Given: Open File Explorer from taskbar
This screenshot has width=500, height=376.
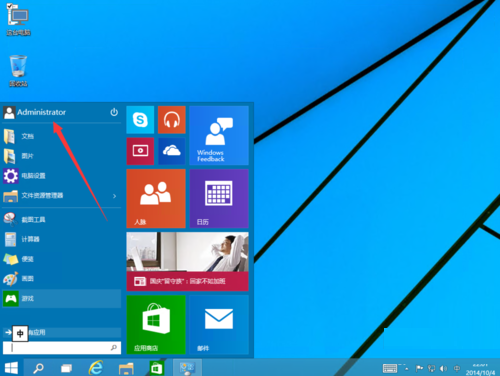Looking at the screenshot, I should [x=126, y=368].
